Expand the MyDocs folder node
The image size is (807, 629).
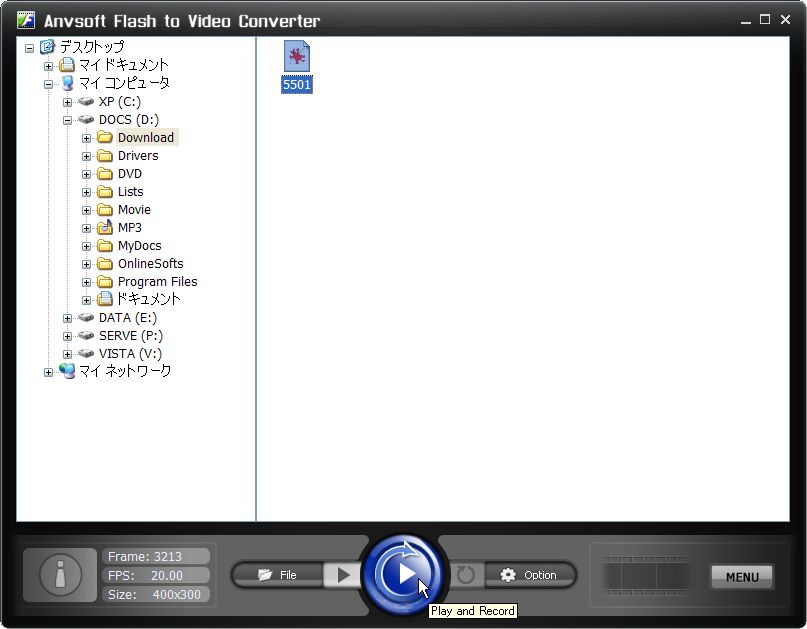pyautogui.click(x=86, y=246)
